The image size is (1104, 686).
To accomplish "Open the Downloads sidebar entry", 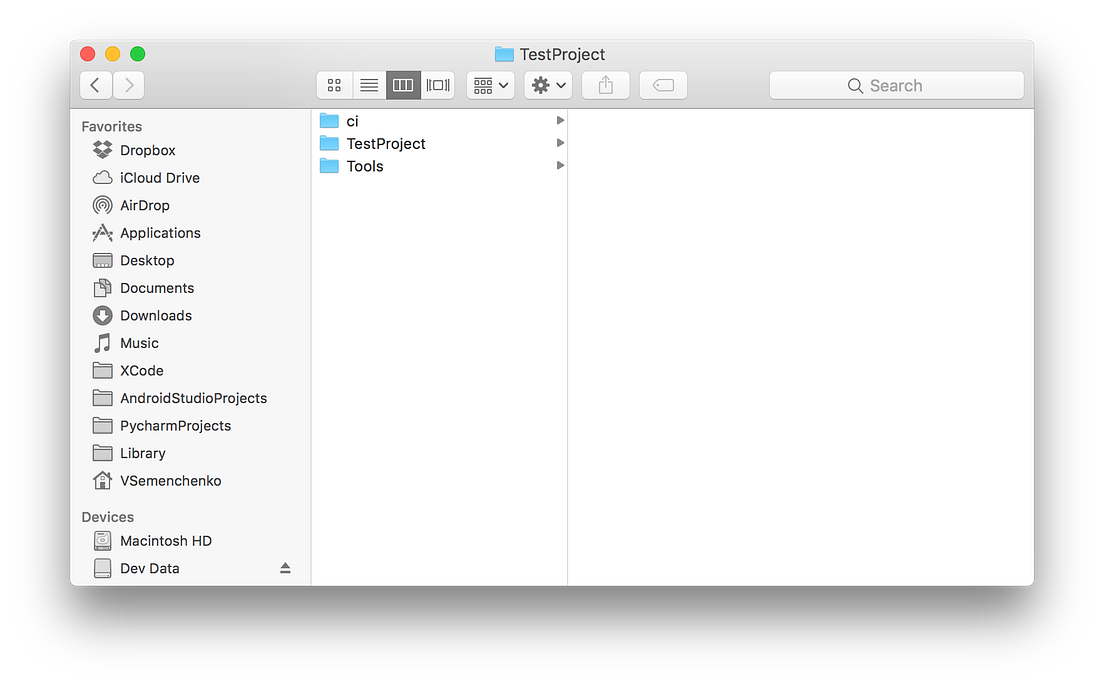I will tap(155, 315).
